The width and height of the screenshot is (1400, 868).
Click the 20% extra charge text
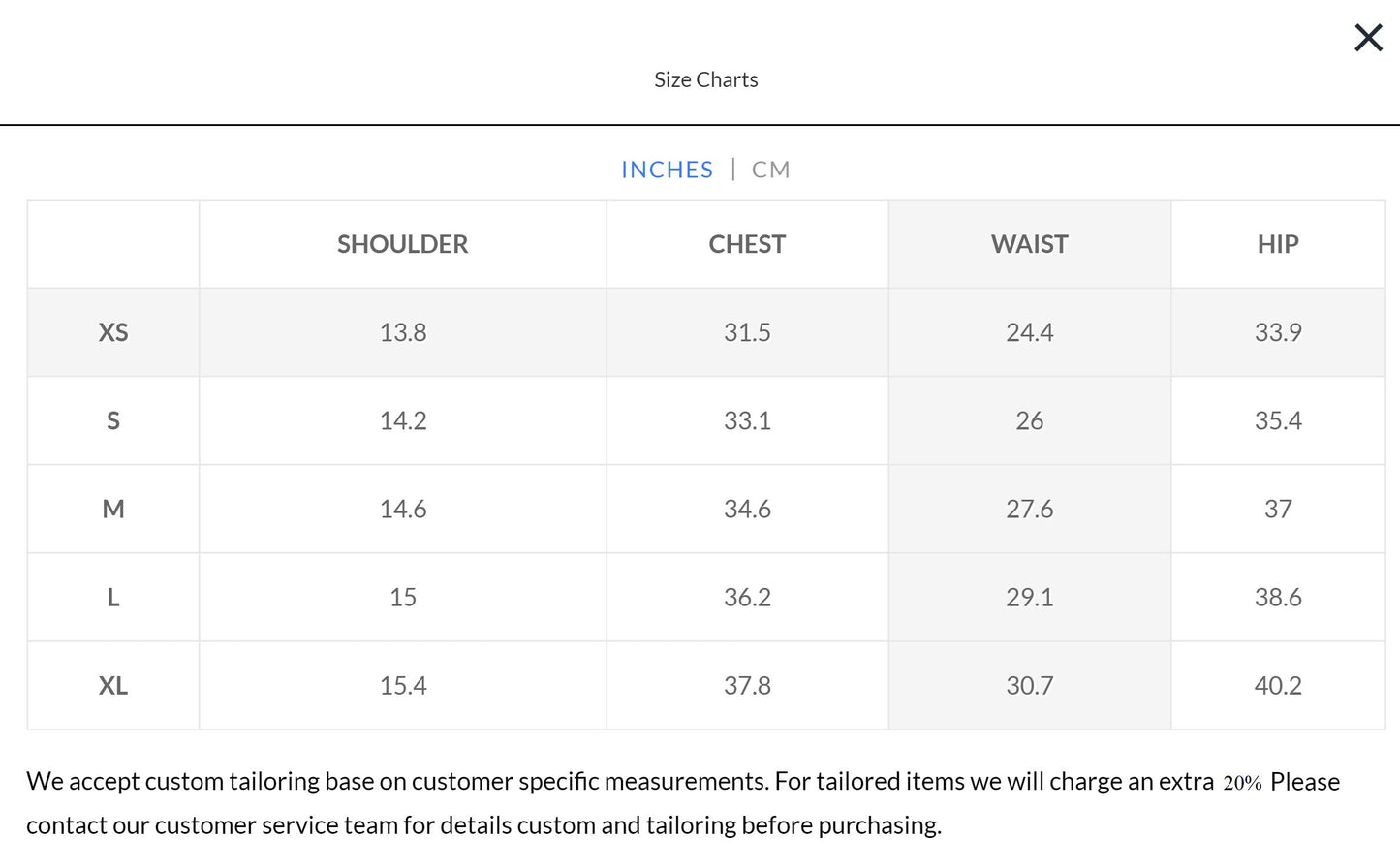tap(1242, 783)
